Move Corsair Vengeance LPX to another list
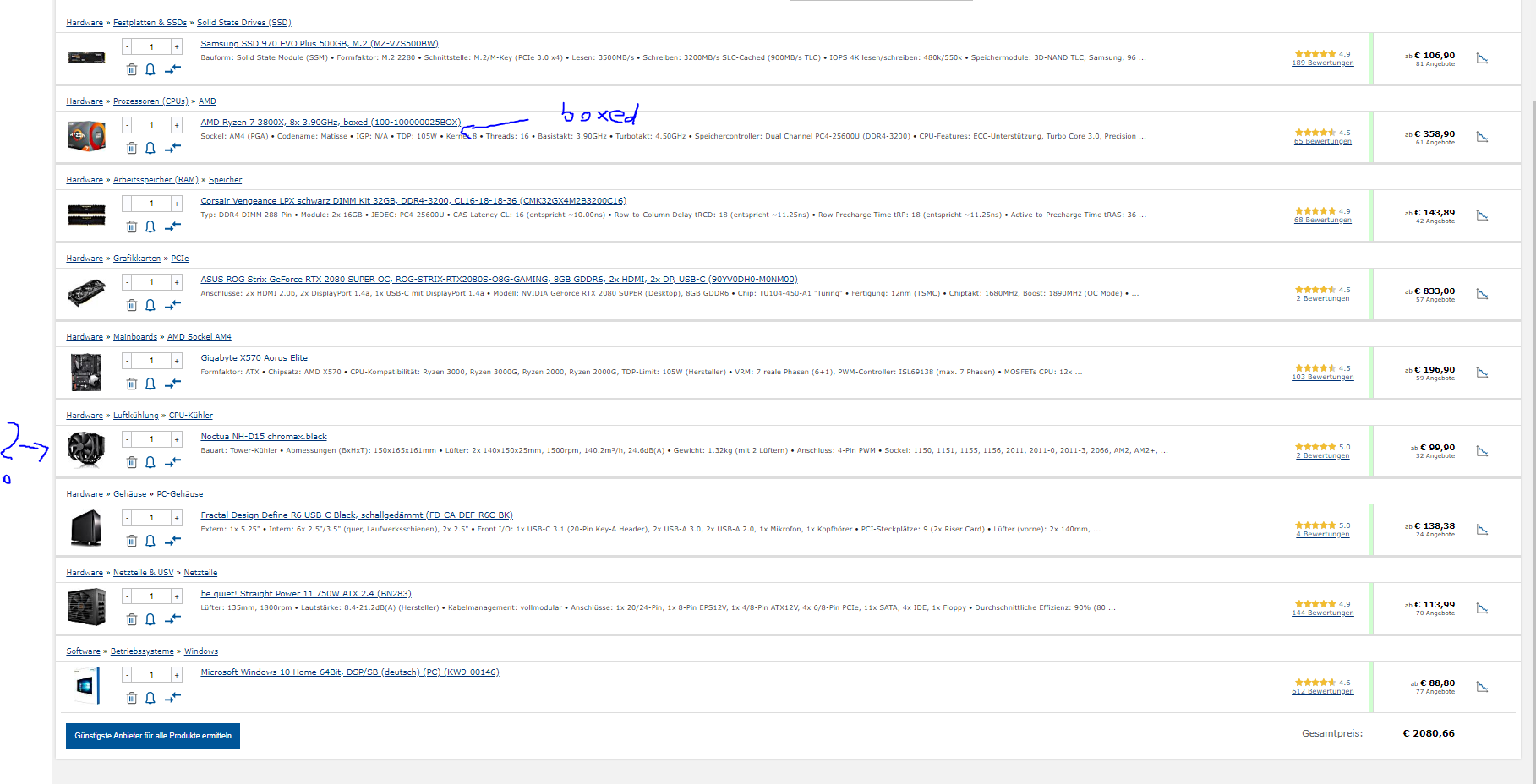The height and width of the screenshot is (784, 1536). coord(172,226)
